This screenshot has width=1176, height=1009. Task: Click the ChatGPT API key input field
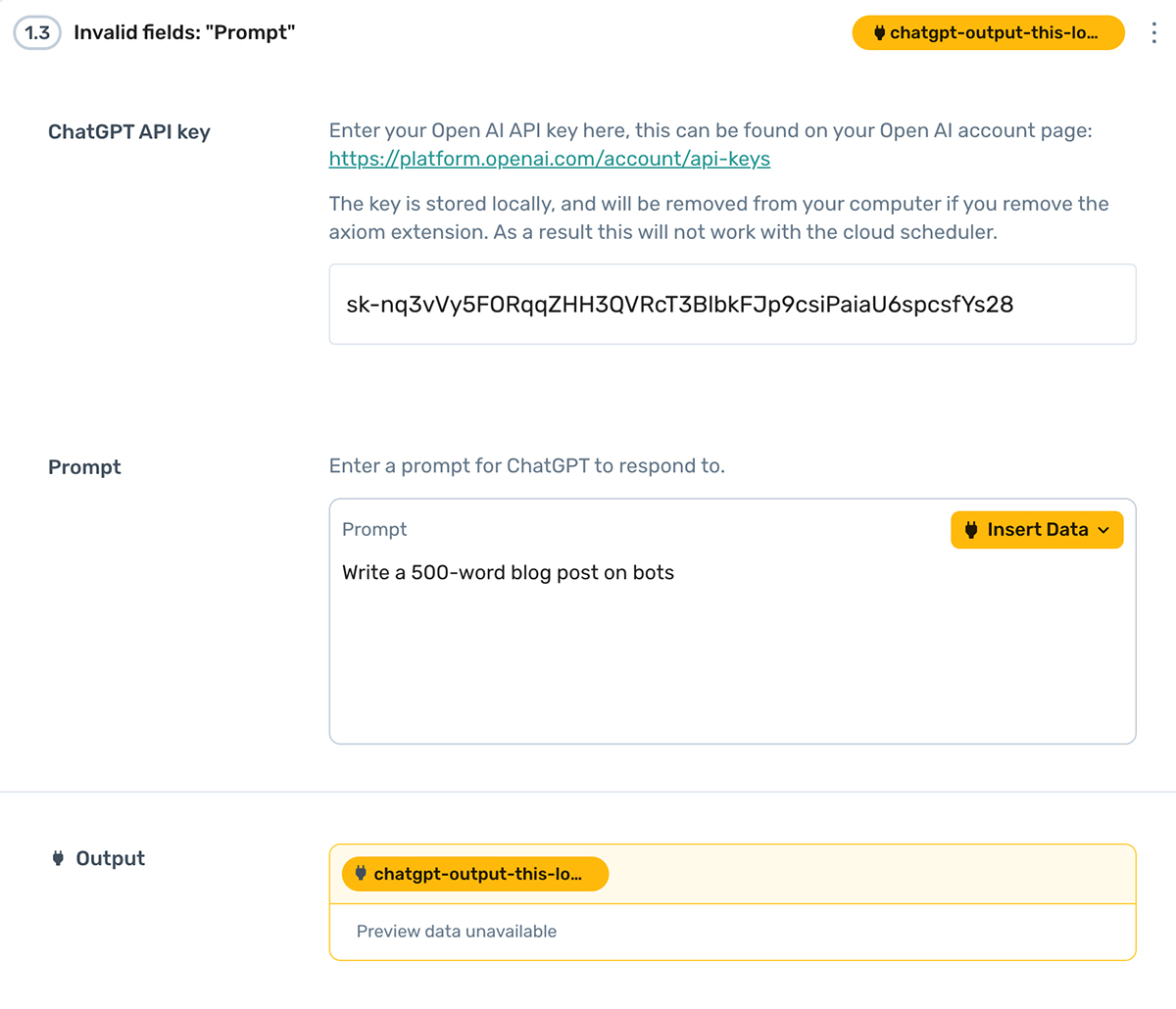pyautogui.click(x=731, y=304)
